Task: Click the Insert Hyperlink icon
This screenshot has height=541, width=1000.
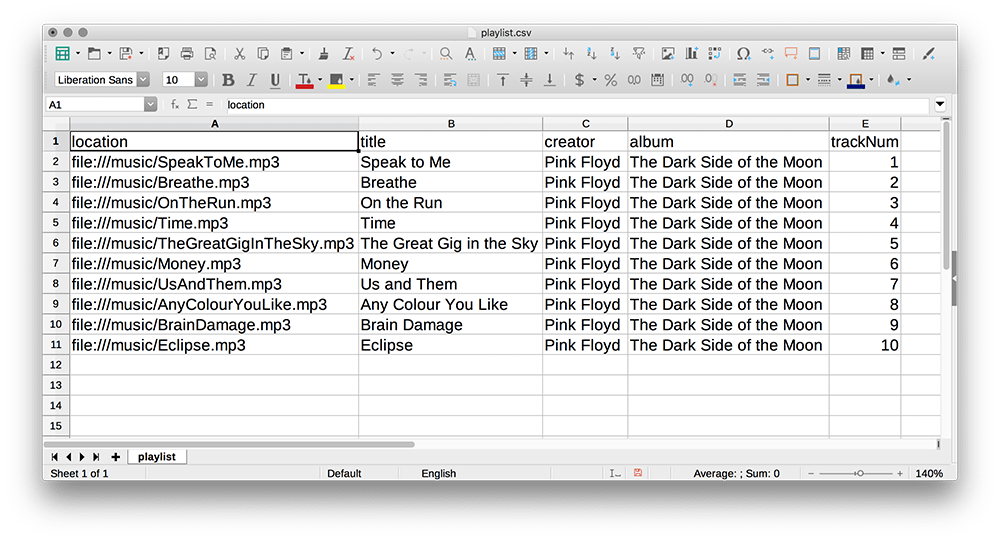Action: [x=768, y=54]
